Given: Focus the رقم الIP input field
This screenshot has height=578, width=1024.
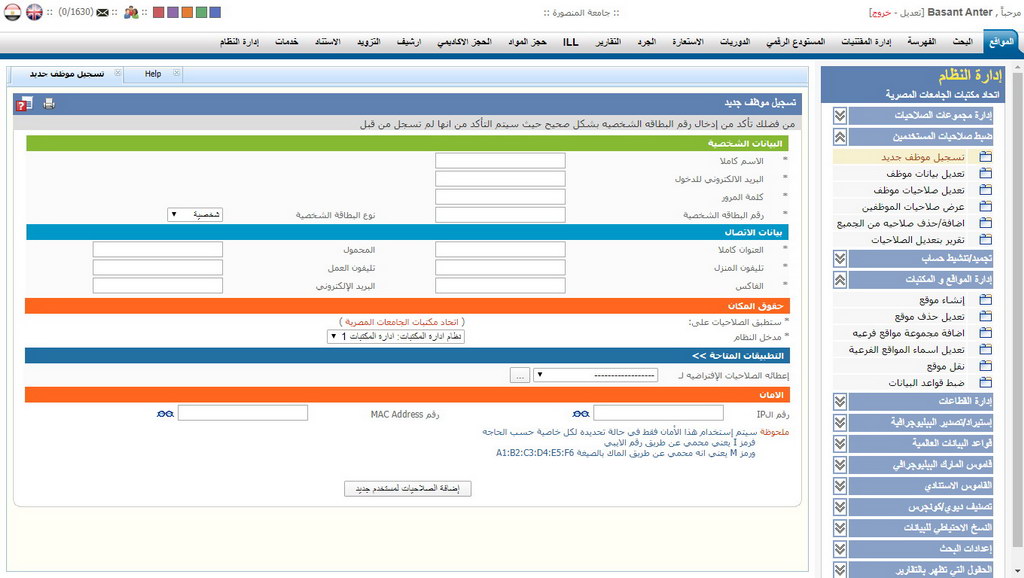Looking at the screenshot, I should click(x=658, y=413).
